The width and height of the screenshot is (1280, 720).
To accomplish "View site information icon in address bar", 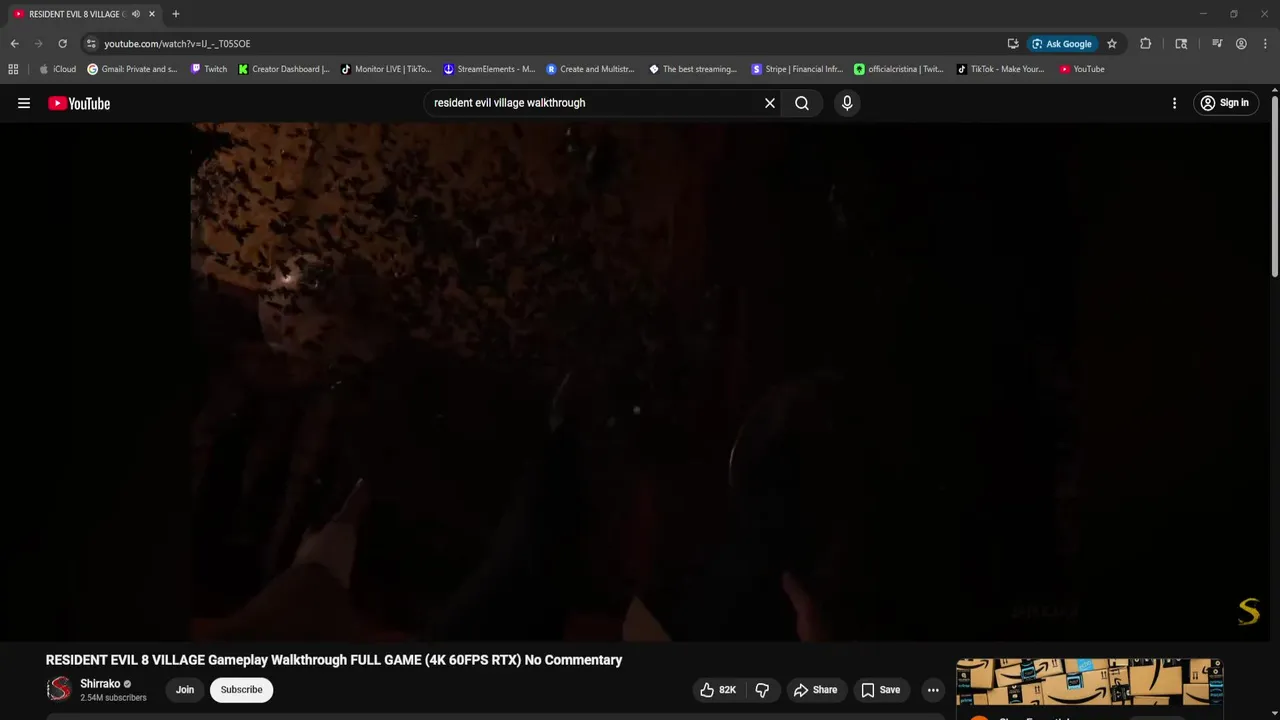I will pos(91,44).
